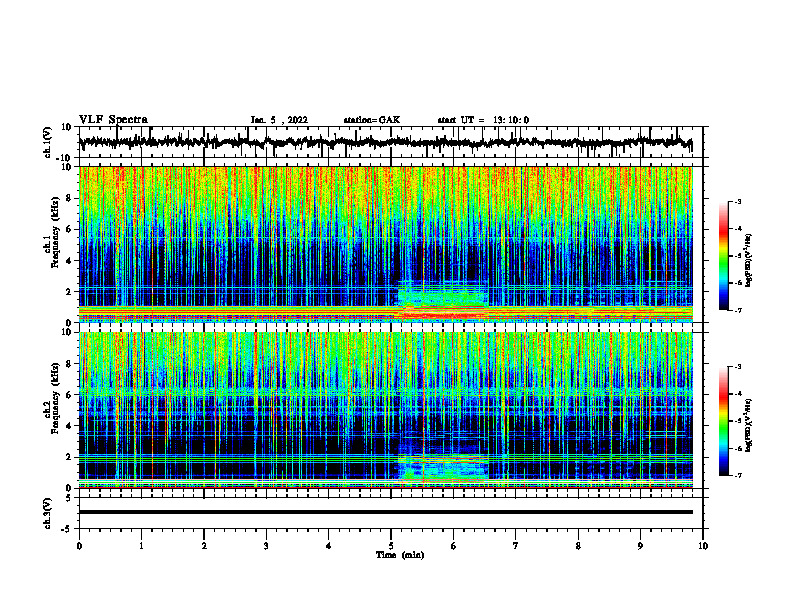Click the "Time (min)" x-axis label
The image size is (792, 612).
(400, 555)
